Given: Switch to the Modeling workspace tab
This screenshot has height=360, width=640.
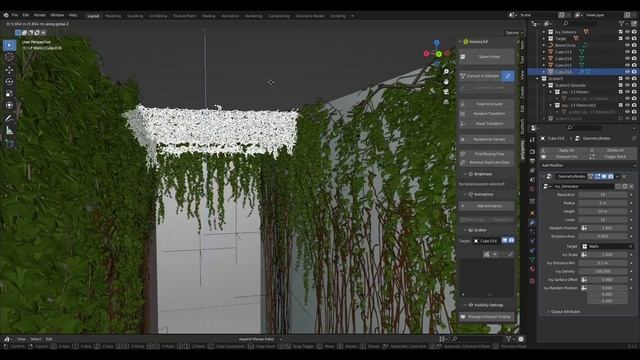Looking at the screenshot, I should click(x=113, y=16).
